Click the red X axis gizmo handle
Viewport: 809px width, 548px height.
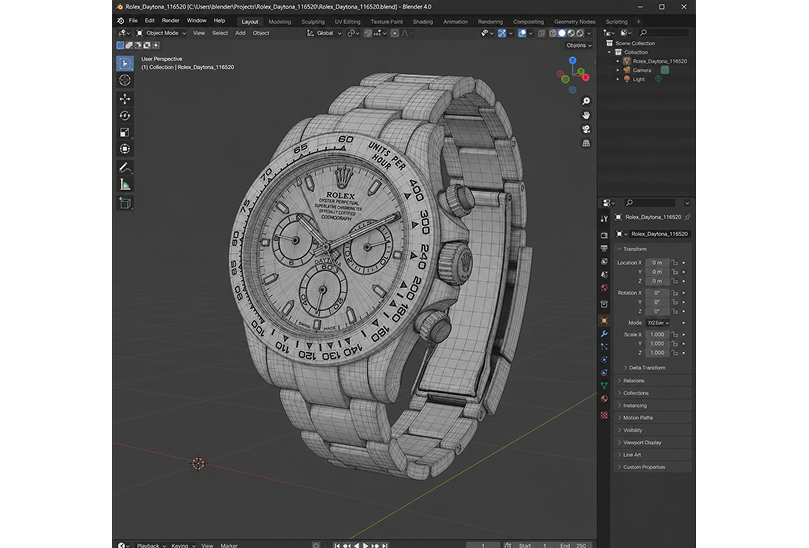coord(586,77)
